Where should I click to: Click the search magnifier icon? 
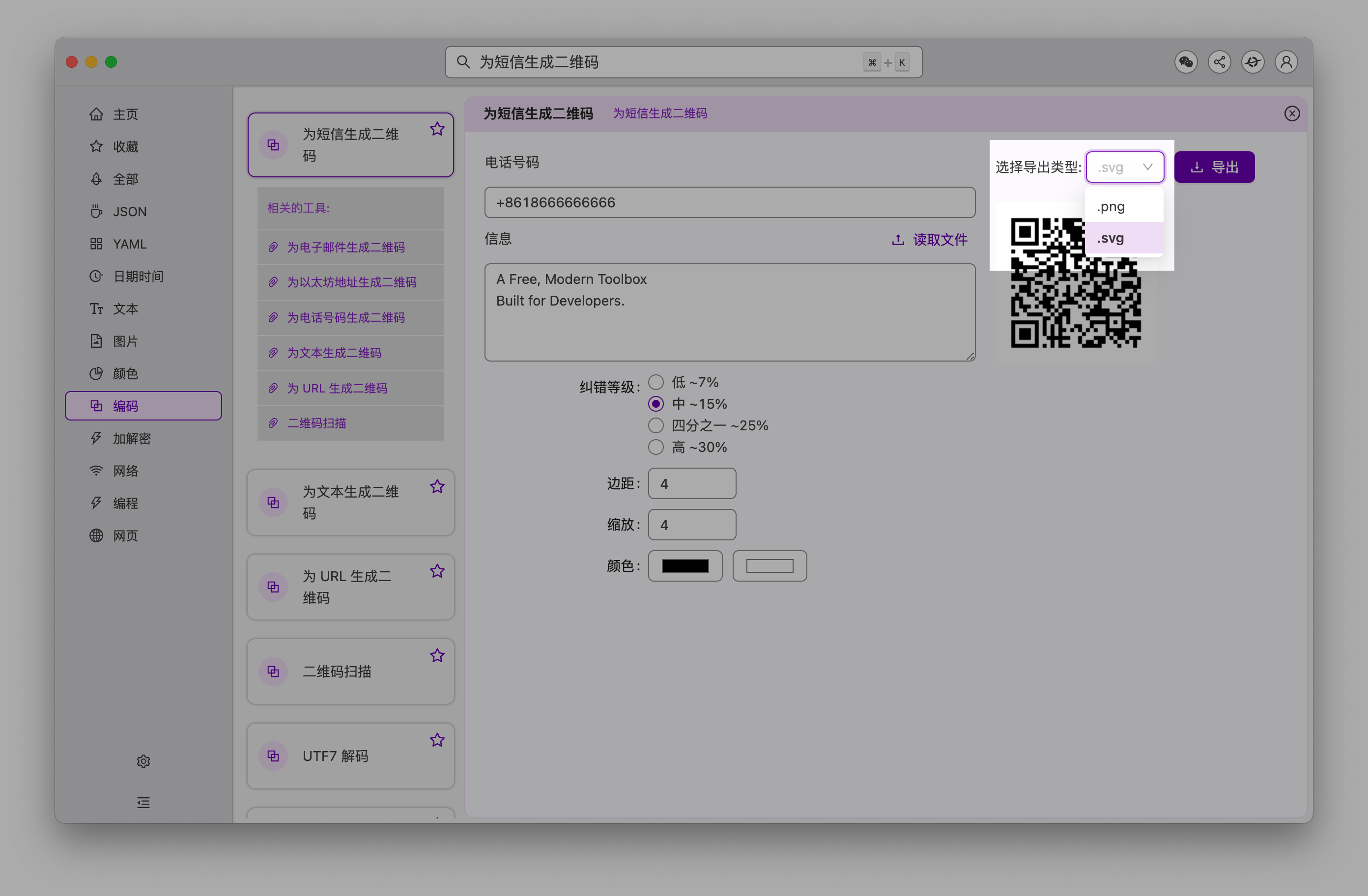tap(463, 62)
